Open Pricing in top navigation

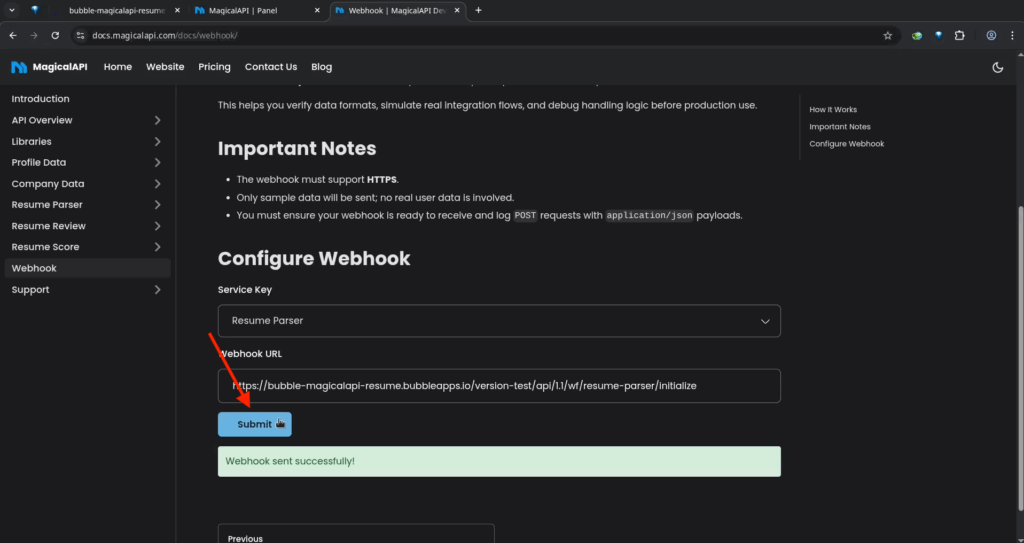pyautogui.click(x=214, y=67)
